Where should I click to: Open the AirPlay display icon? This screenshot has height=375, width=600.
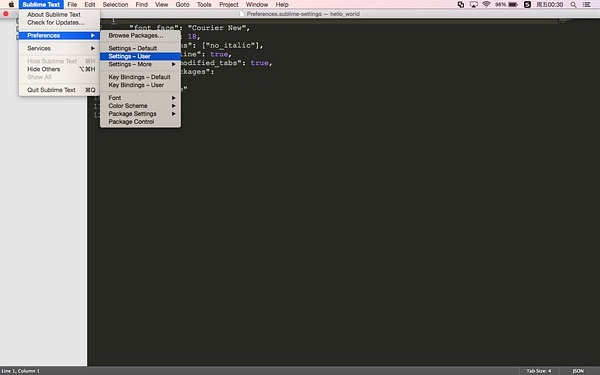[x=474, y=5]
